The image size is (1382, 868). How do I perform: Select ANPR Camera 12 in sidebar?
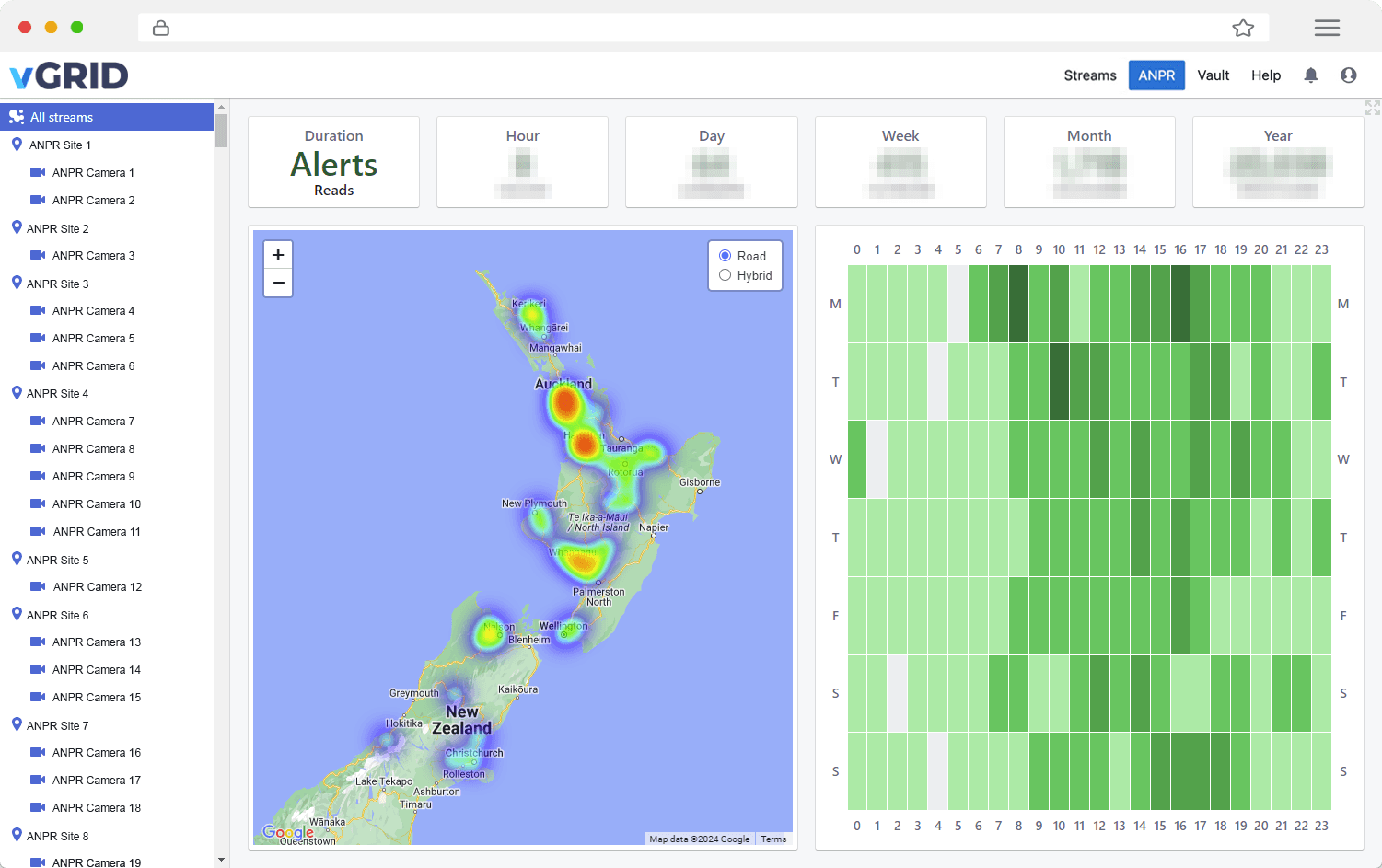point(97,587)
